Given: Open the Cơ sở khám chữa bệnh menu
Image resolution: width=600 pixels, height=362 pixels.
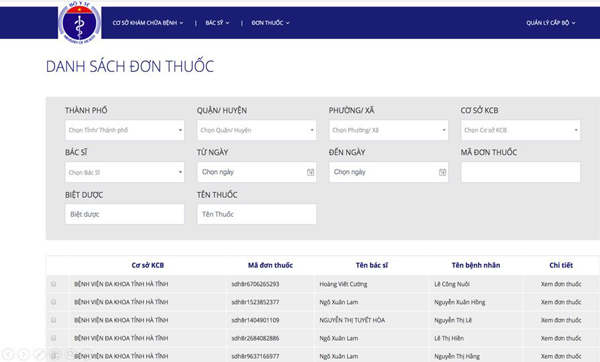Looking at the screenshot, I should pos(148,23).
